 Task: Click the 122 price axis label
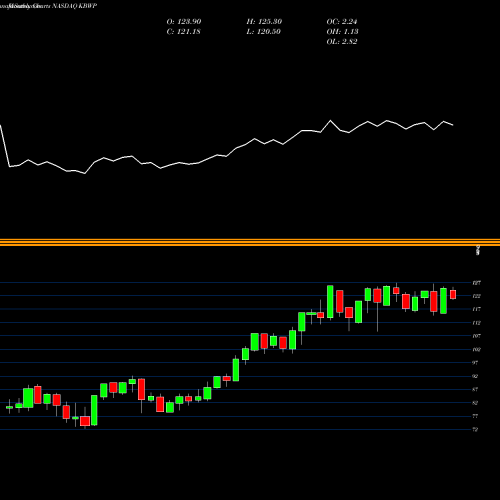tap(476, 296)
